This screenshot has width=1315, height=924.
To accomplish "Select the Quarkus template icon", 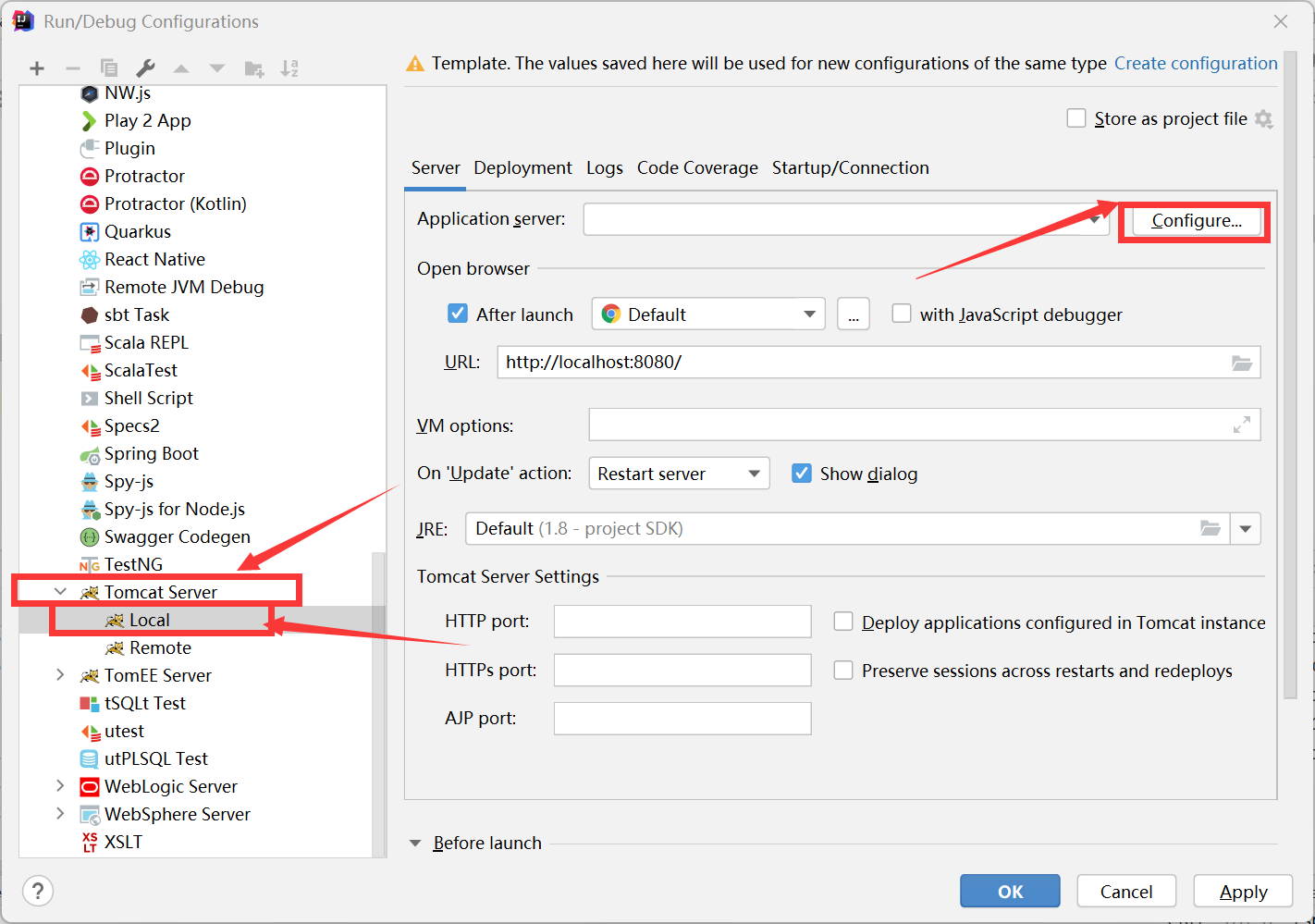I will (90, 232).
